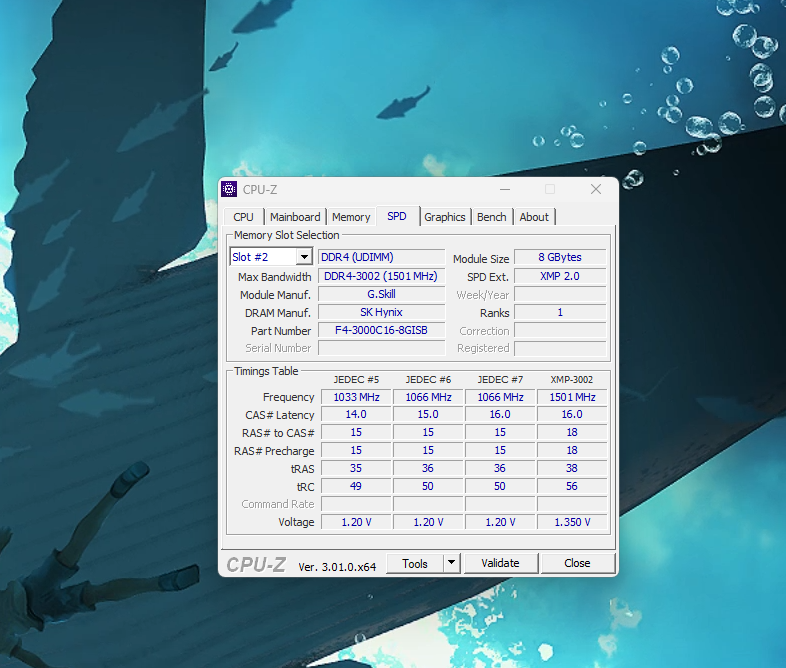Open the CPU tab
This screenshot has height=668, width=786.
(x=243, y=217)
